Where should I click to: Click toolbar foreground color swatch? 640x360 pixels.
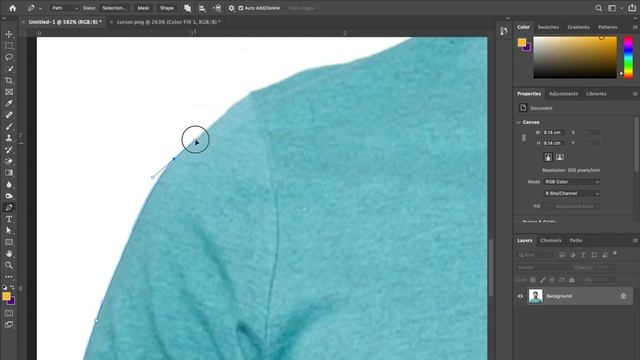(6, 296)
